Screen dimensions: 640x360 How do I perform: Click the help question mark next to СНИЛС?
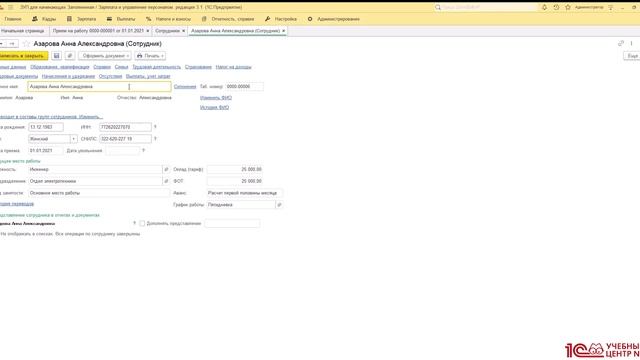coord(155,139)
